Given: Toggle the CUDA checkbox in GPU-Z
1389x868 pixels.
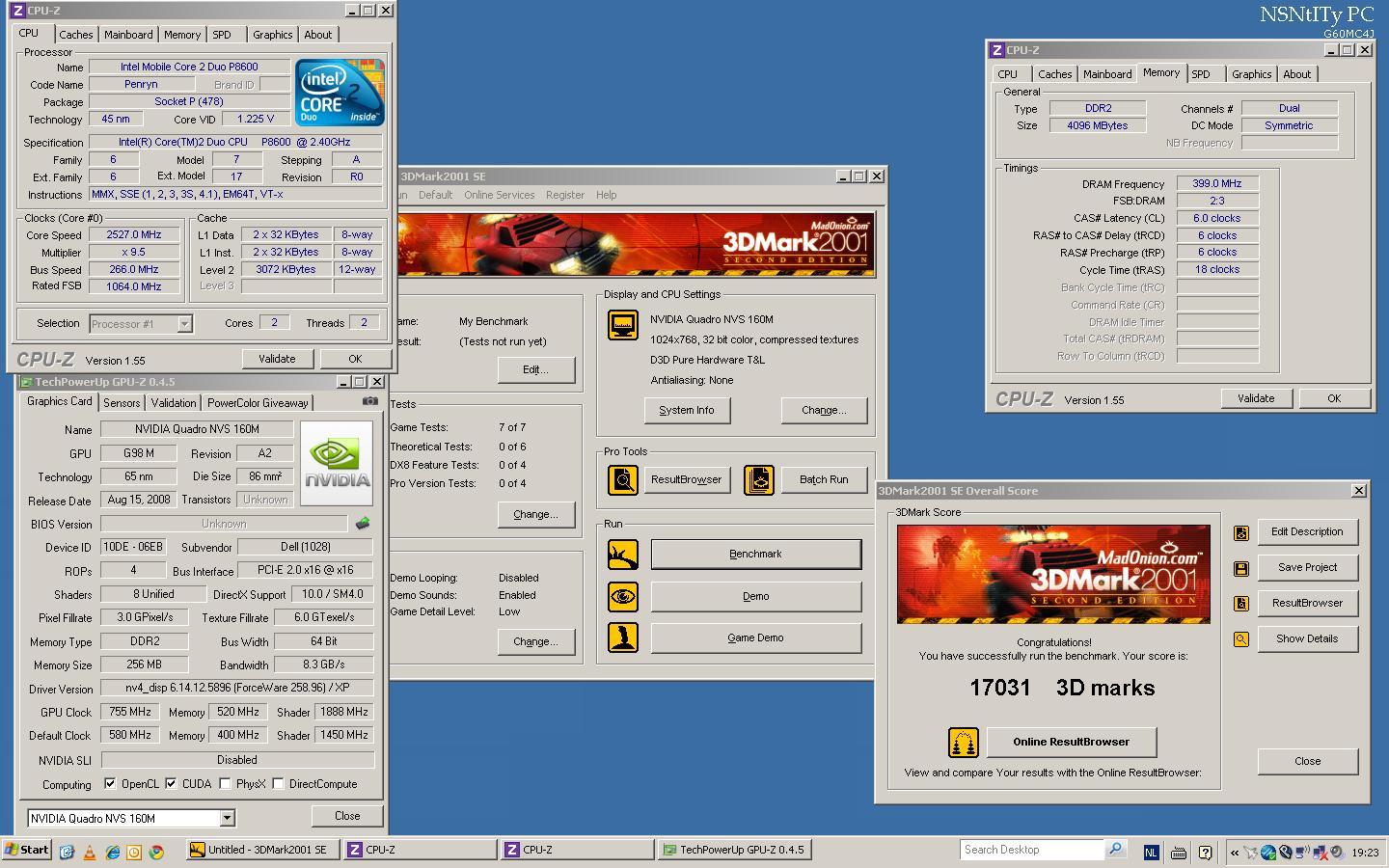Looking at the screenshot, I should point(171,784).
